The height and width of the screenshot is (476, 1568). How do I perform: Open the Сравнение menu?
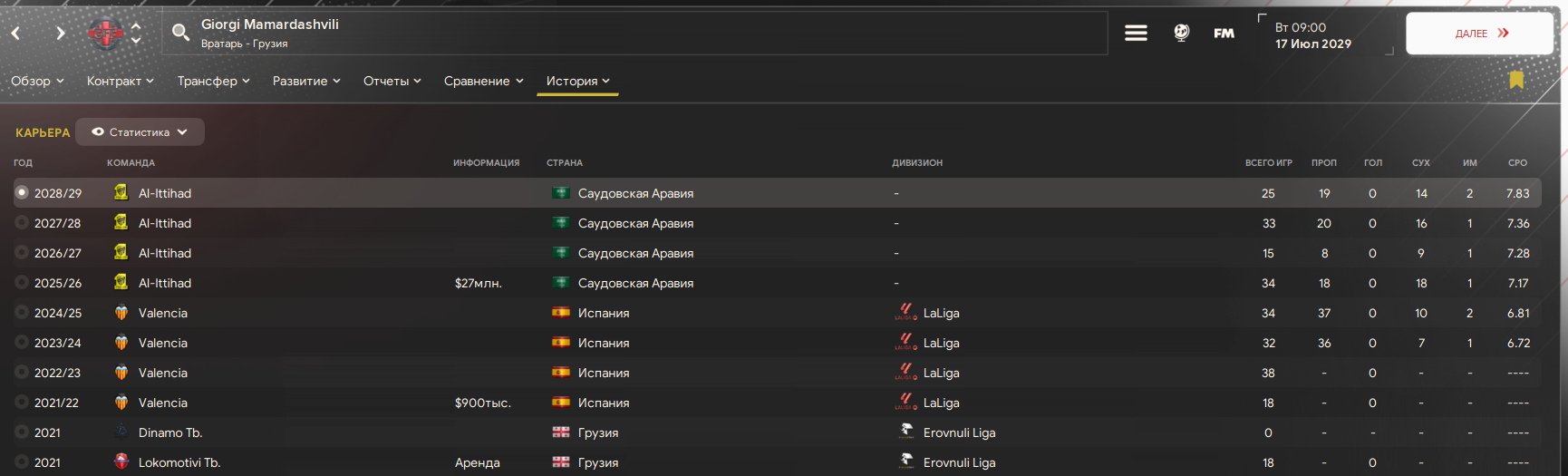(x=484, y=81)
